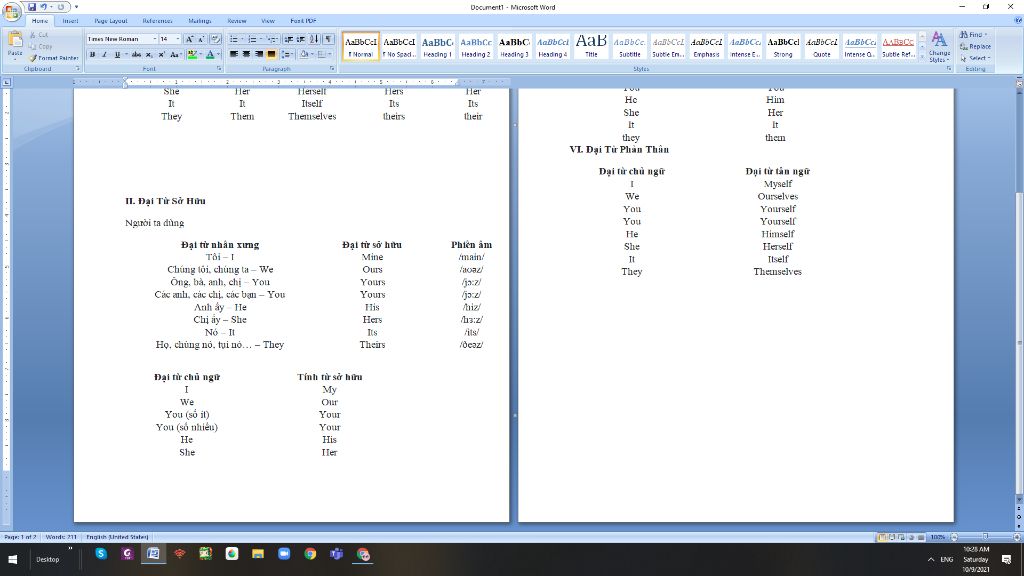1024x576 pixels.
Task: Apply text highlight color
Action: tap(192, 54)
